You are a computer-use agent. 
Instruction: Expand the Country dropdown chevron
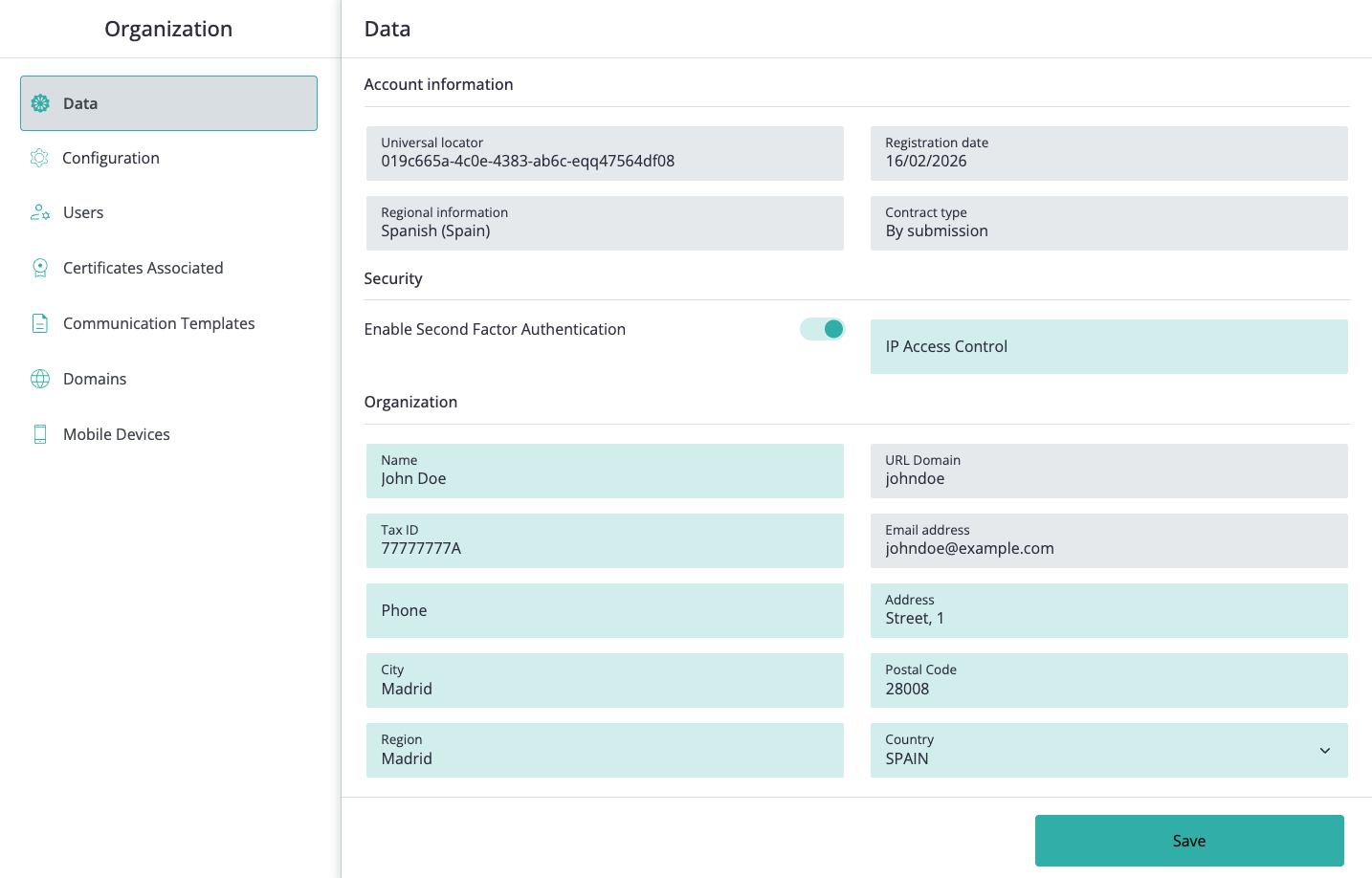pos(1325,751)
